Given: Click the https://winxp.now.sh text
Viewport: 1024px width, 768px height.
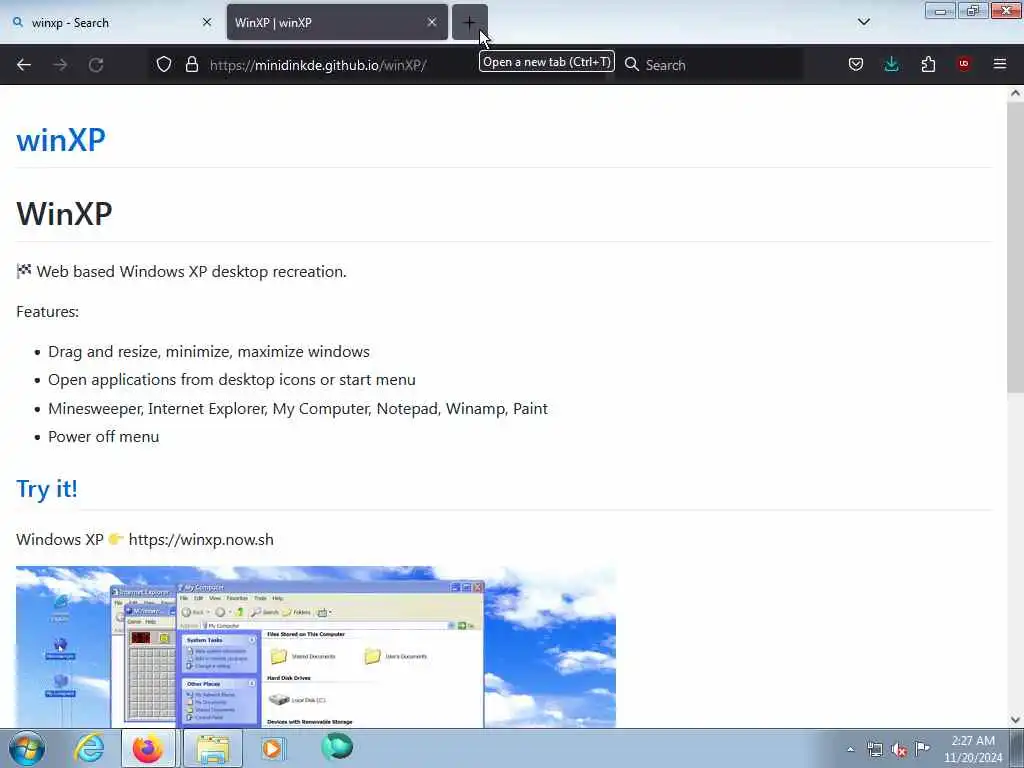Looking at the screenshot, I should 201,539.
